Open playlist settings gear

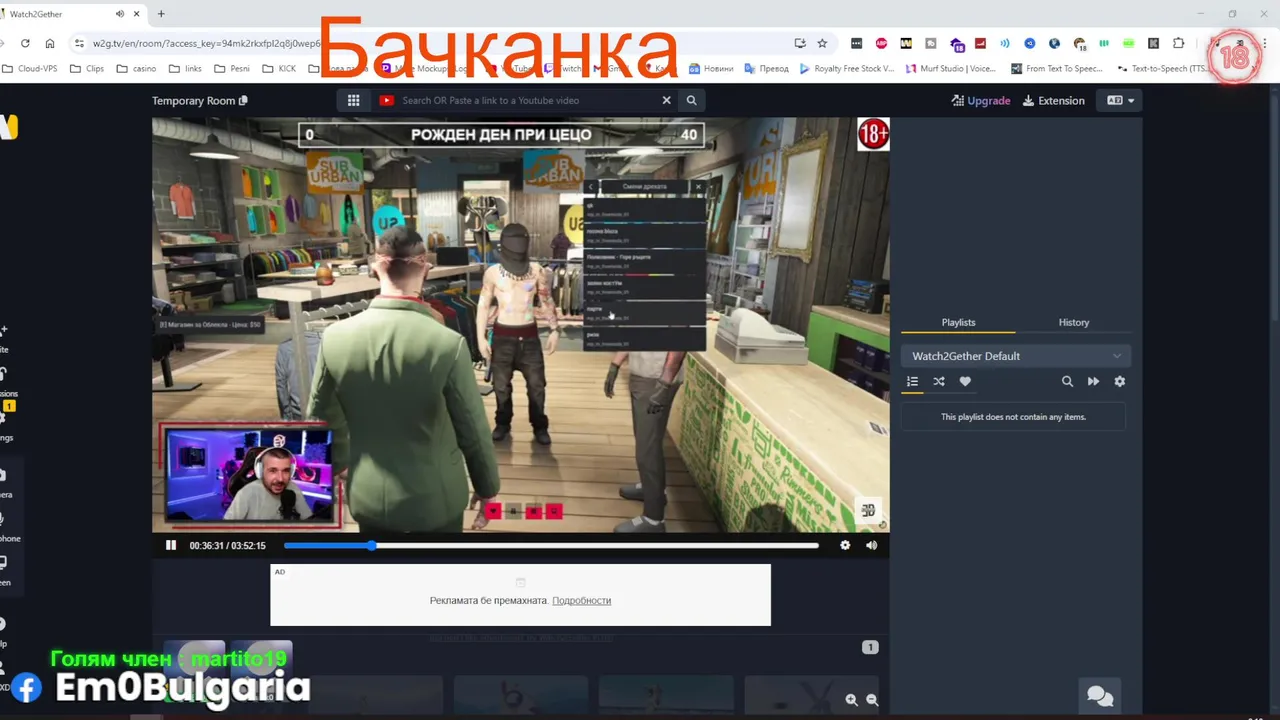[x=1119, y=381]
